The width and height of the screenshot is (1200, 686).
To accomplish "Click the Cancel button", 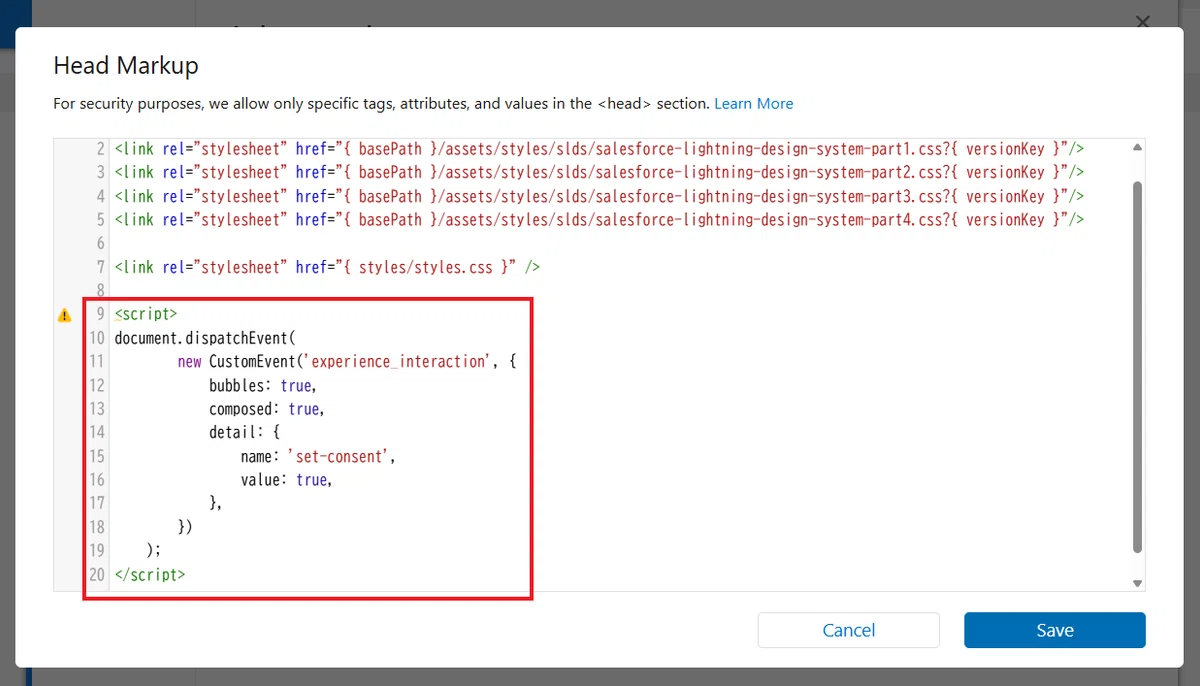I will [848, 630].
